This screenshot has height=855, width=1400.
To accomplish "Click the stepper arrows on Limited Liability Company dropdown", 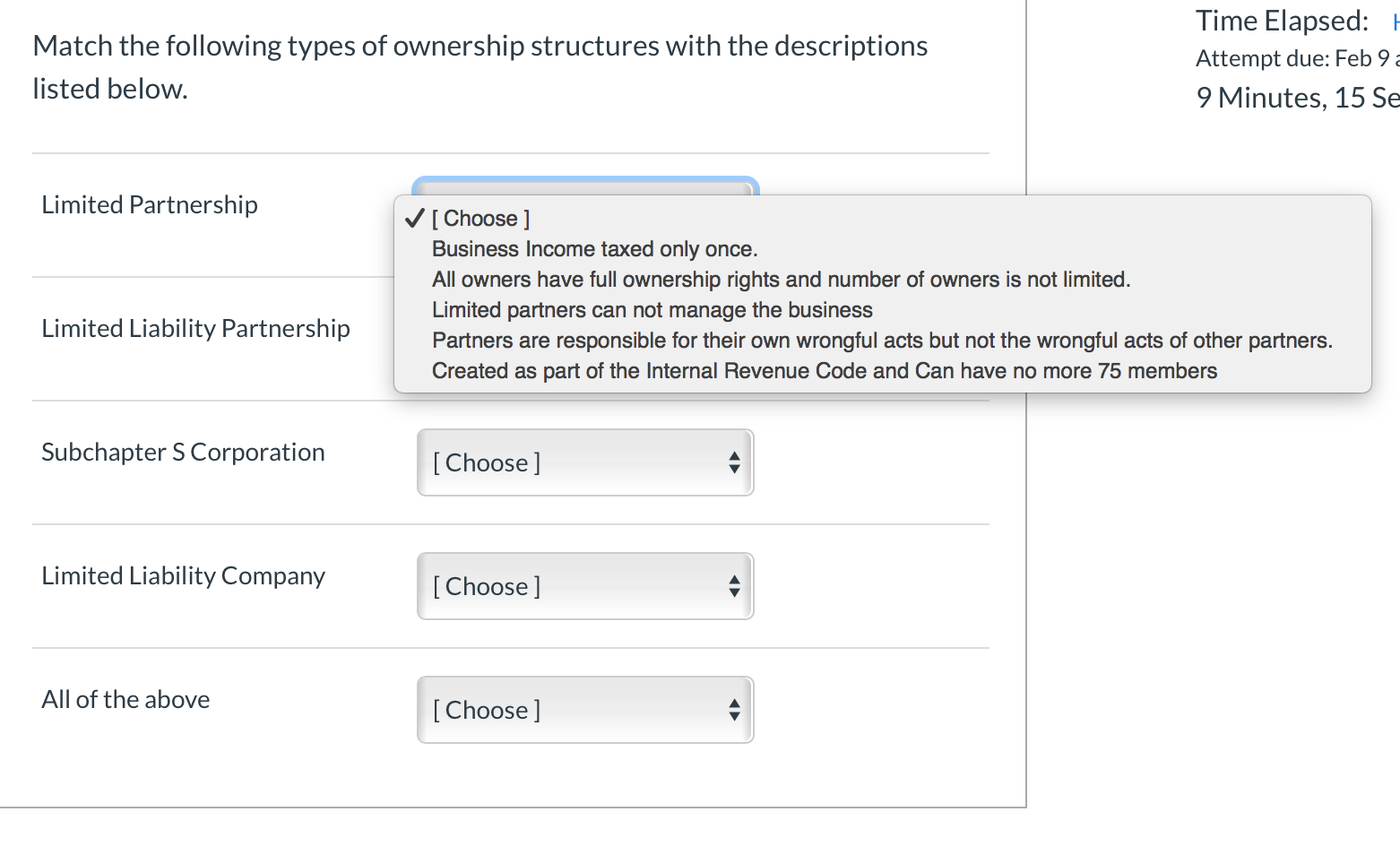I will coord(733,586).
